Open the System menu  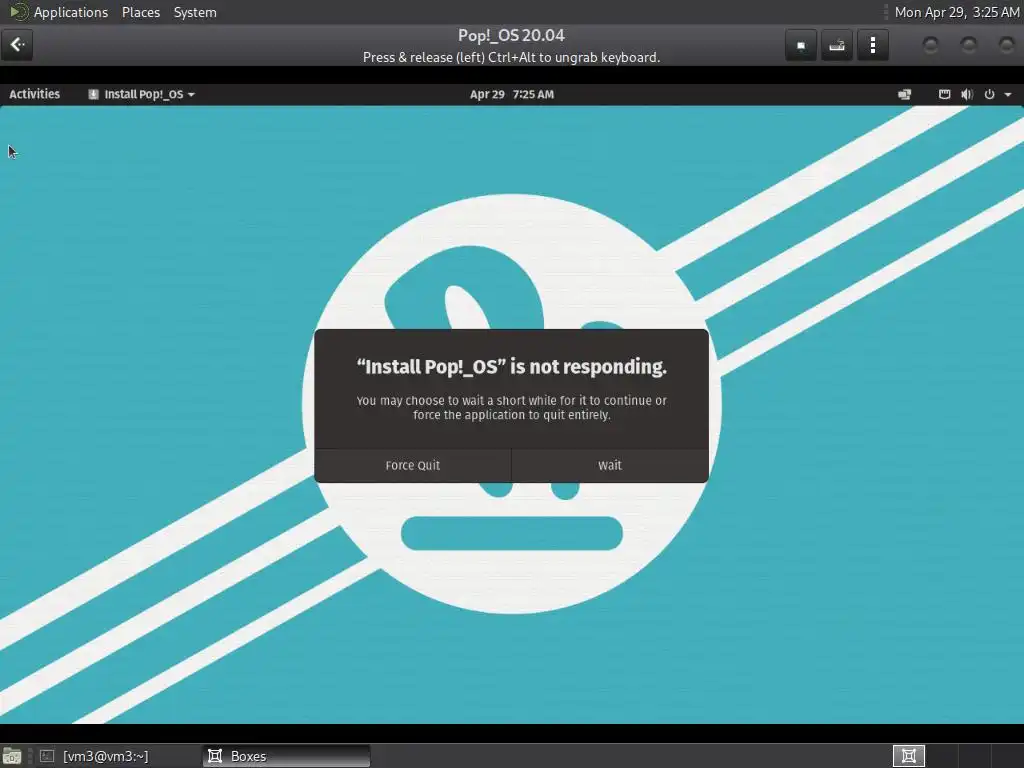click(x=195, y=12)
